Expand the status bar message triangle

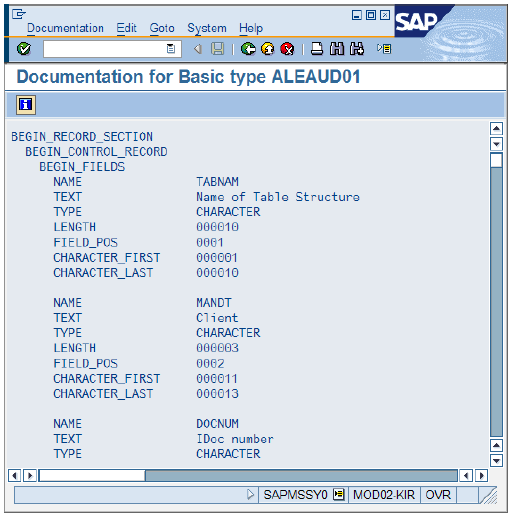(251, 495)
